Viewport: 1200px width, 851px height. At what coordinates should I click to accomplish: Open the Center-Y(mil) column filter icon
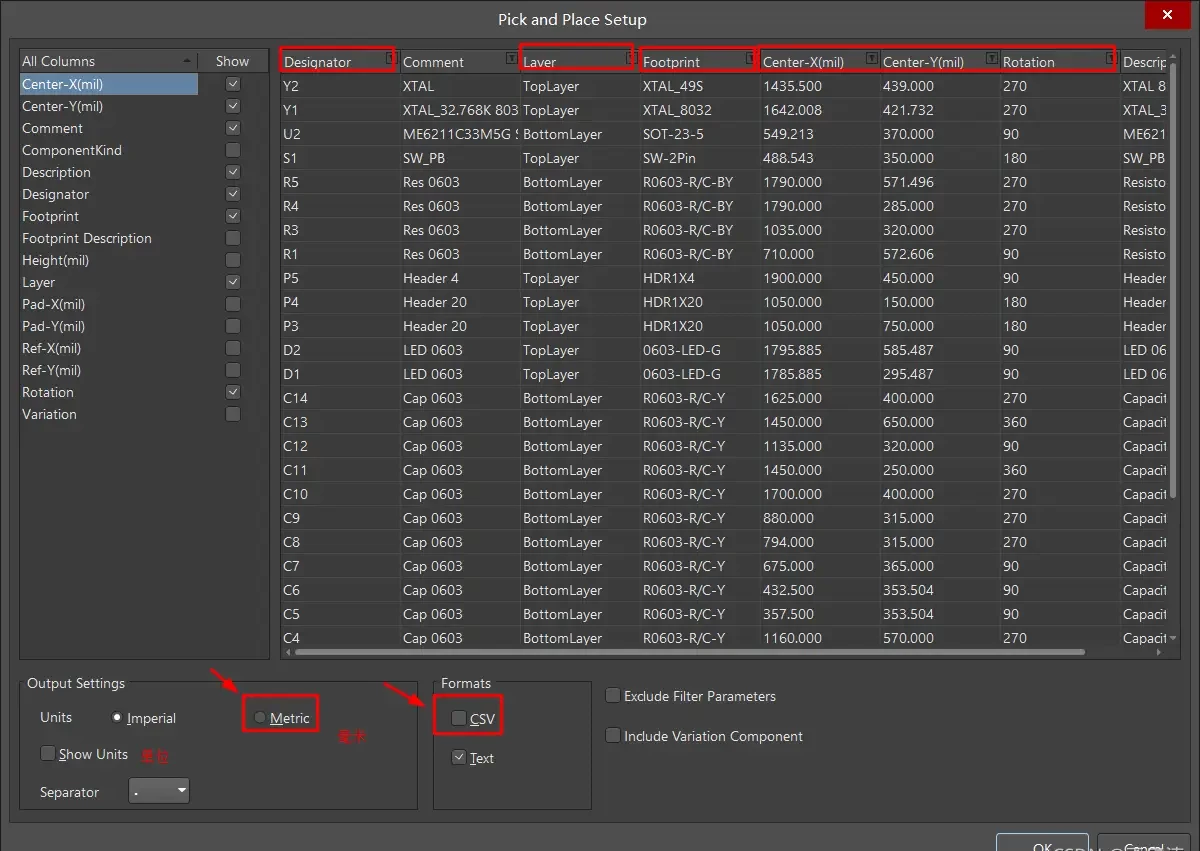click(991, 59)
